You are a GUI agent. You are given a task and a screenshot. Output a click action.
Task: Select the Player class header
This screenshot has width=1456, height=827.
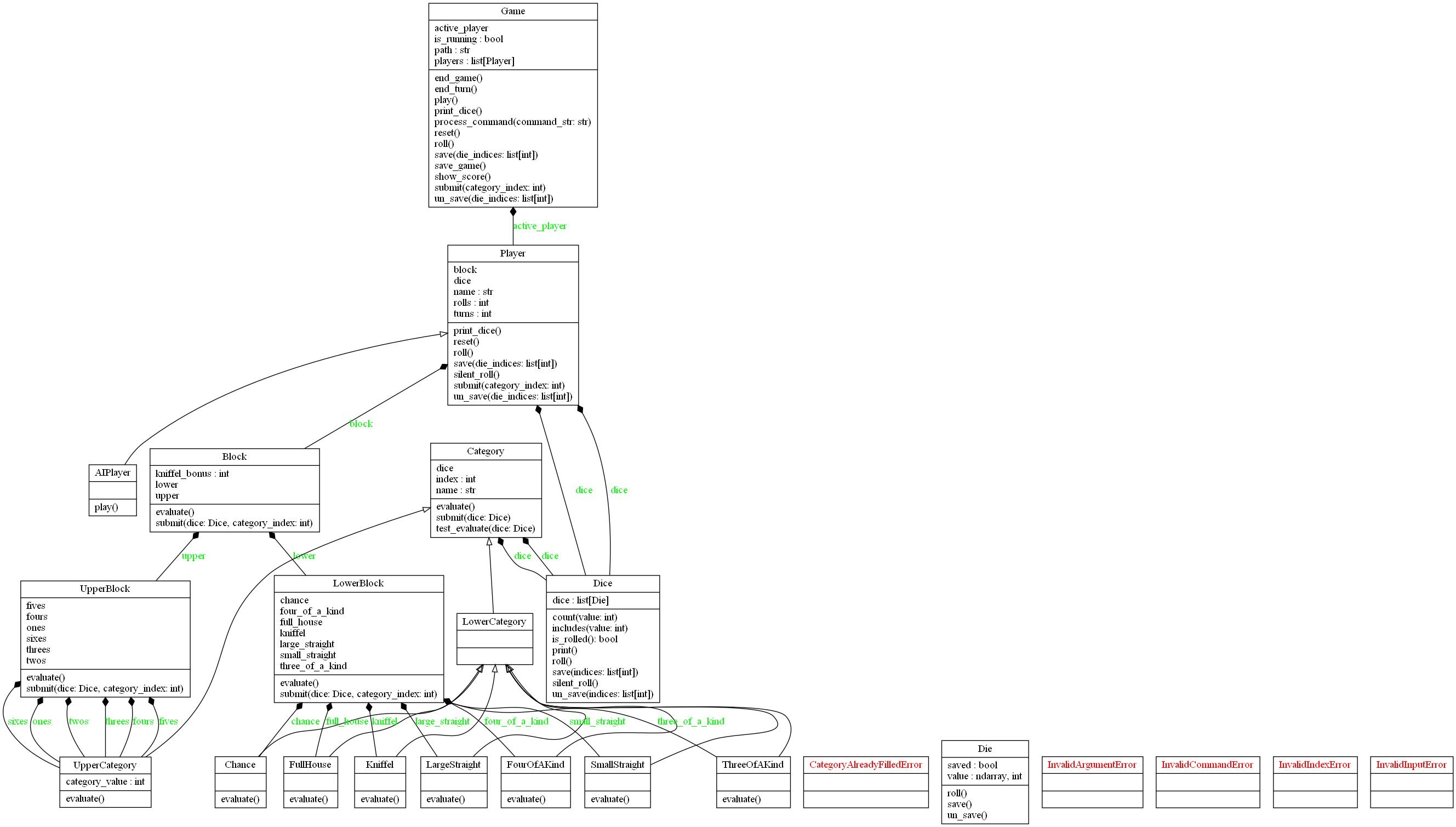click(512, 253)
